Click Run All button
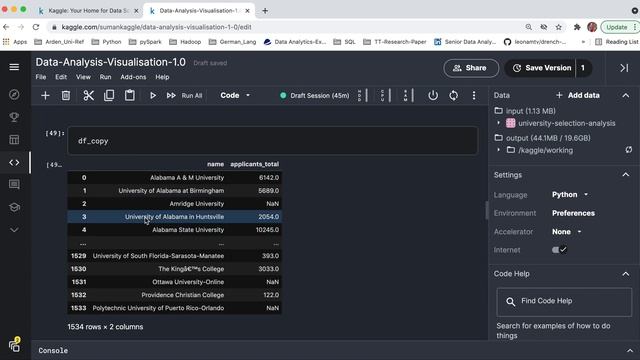Image resolution: width=640 pixels, height=360 pixels. click(x=184, y=96)
